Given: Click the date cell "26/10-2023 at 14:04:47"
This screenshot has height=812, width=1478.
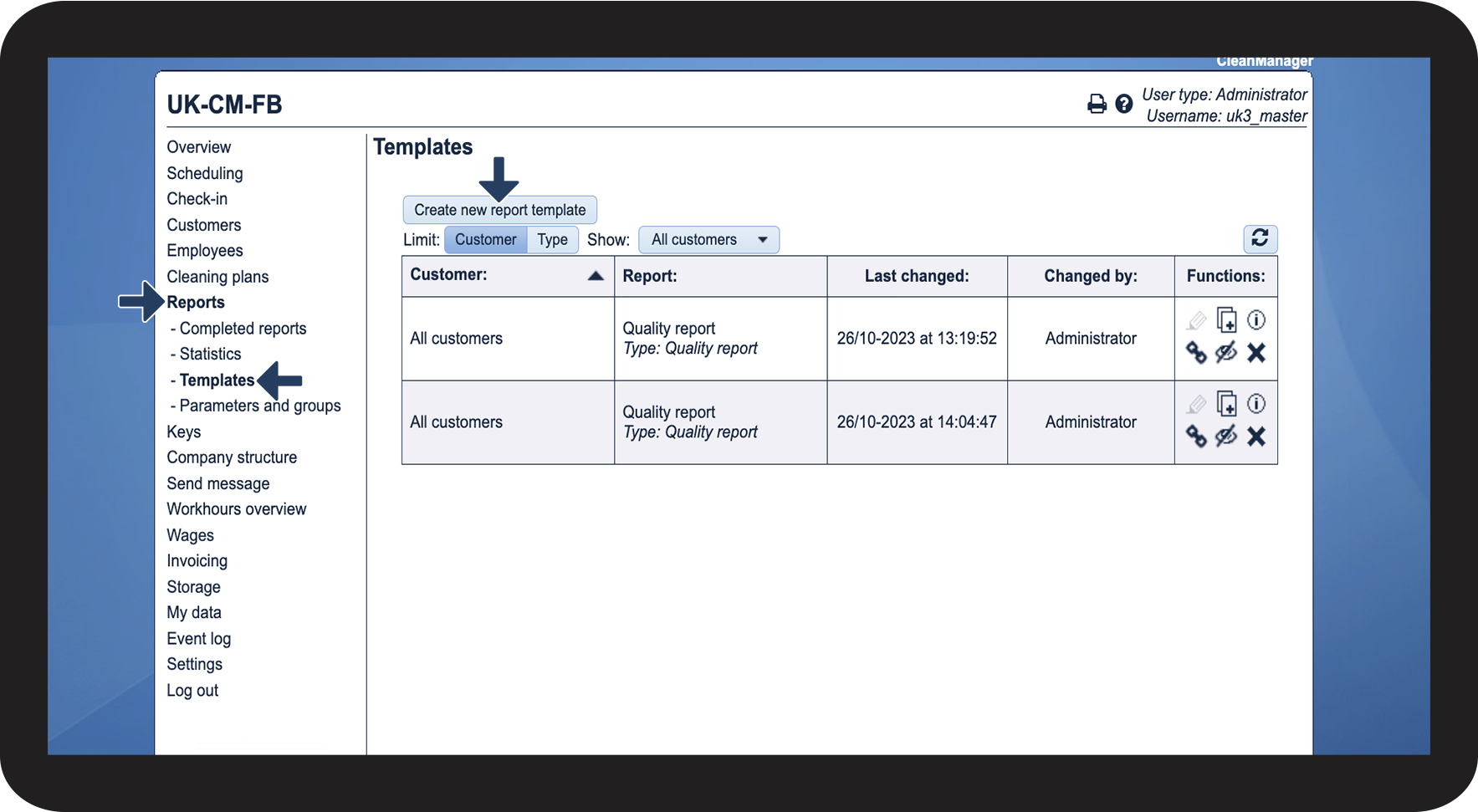Looking at the screenshot, I should pyautogui.click(x=917, y=422).
